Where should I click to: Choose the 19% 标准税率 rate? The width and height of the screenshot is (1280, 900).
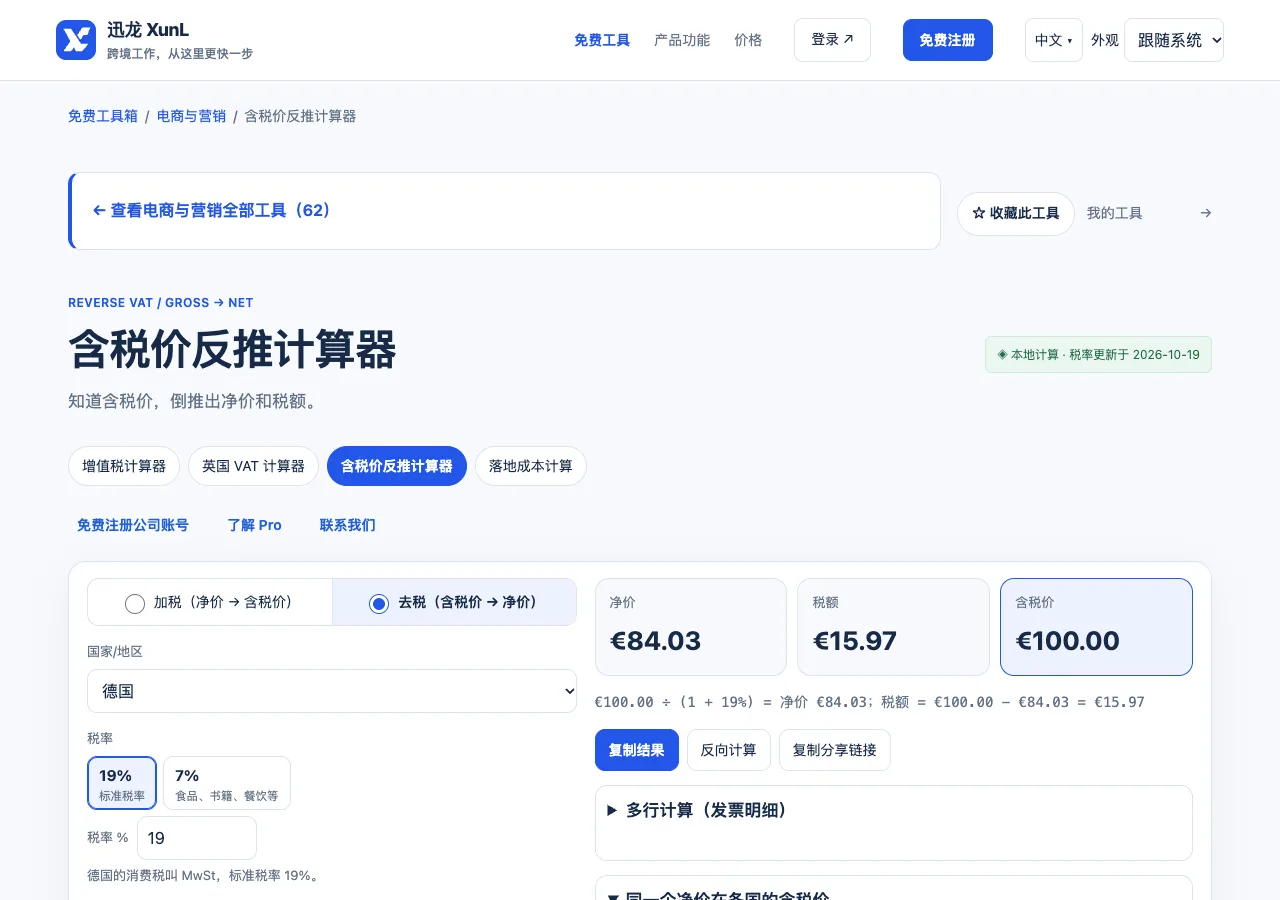[122, 783]
